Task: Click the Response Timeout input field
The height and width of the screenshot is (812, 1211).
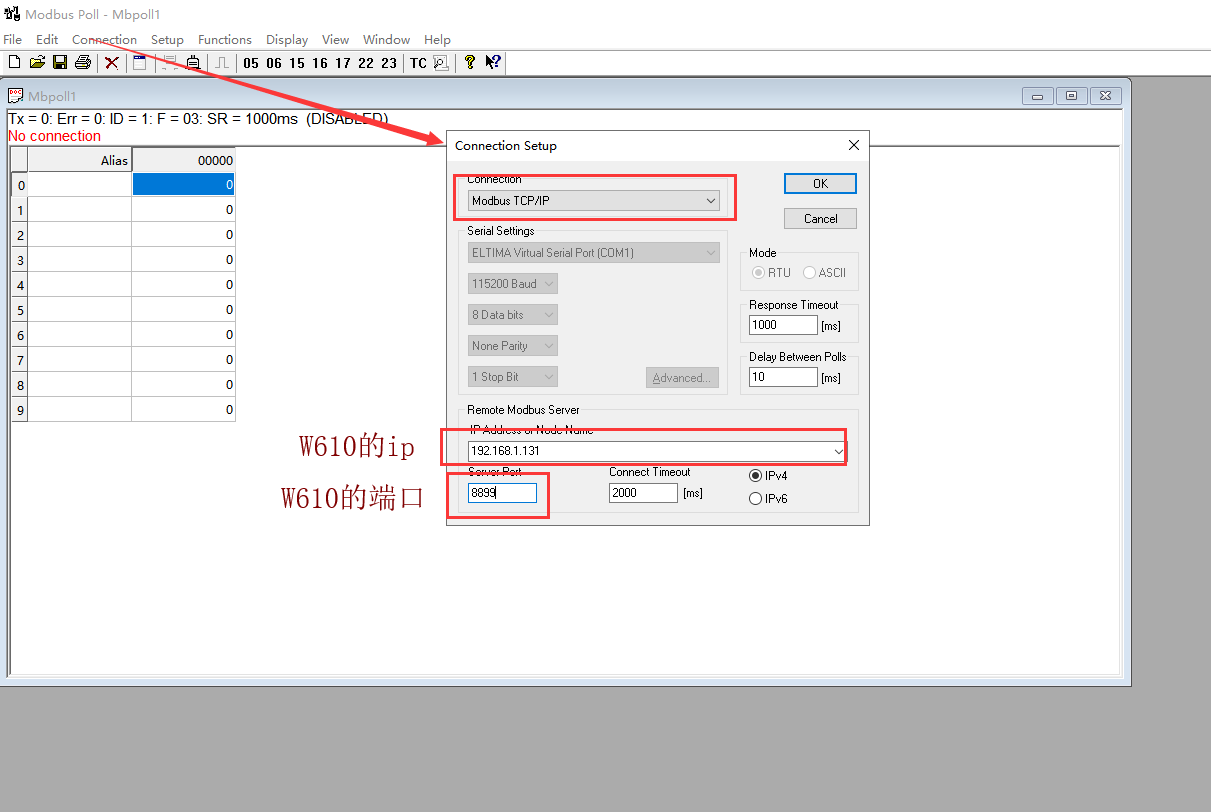Action: 783,325
